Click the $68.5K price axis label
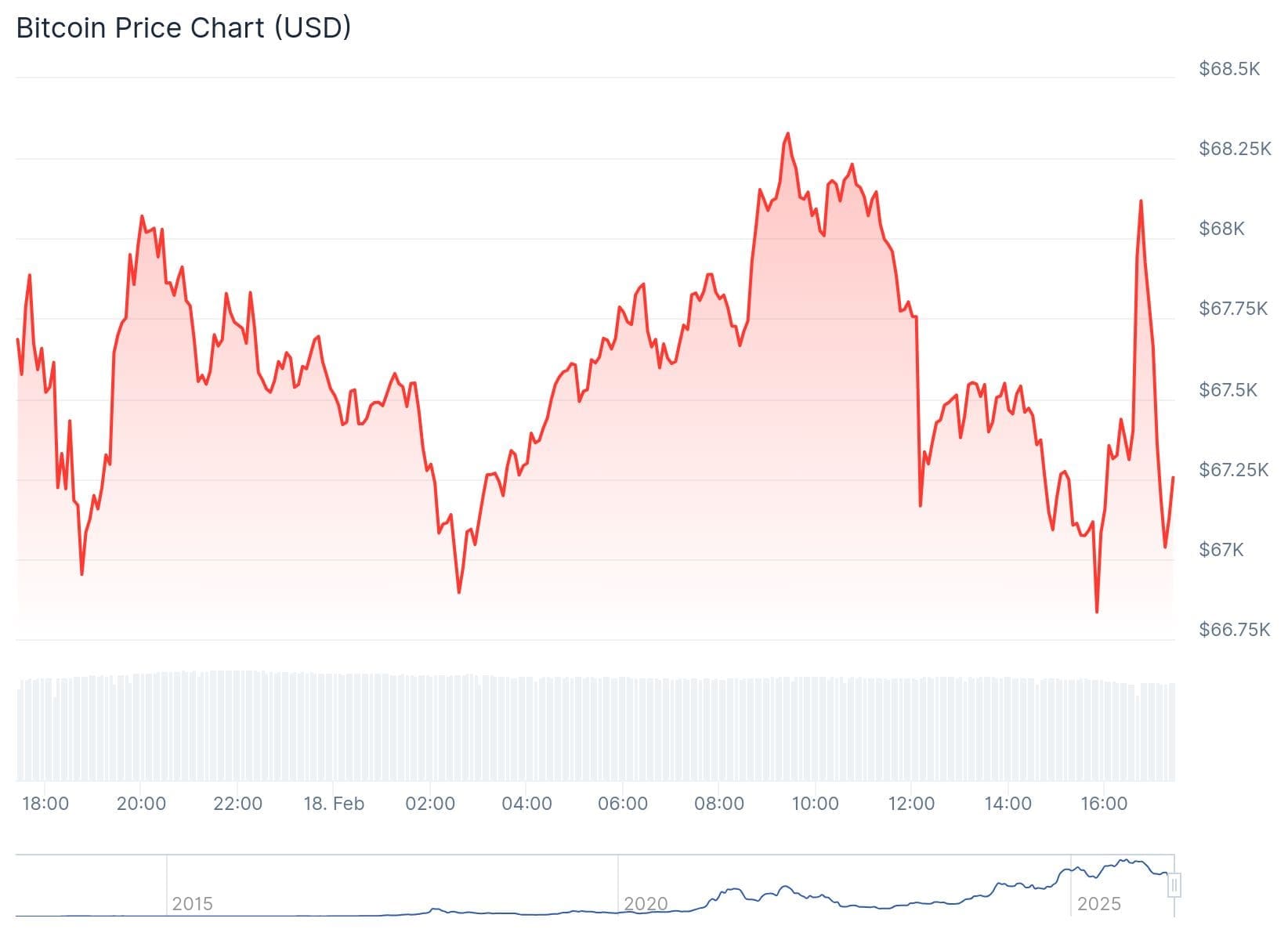1288x940 pixels. point(1228,69)
